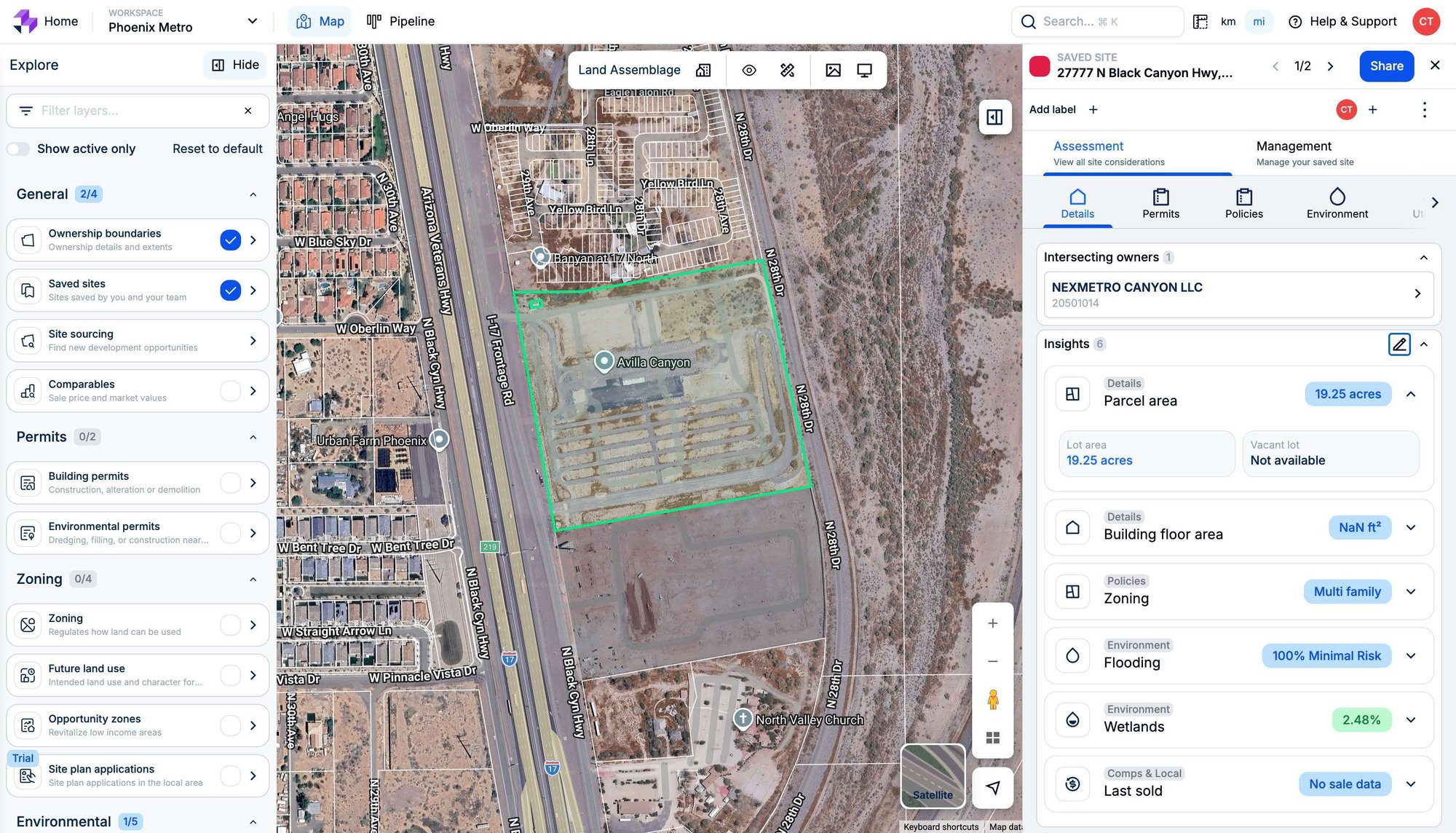Open the image export icon in map toolbar
Viewport: 1456px width, 833px height.
[x=833, y=70]
